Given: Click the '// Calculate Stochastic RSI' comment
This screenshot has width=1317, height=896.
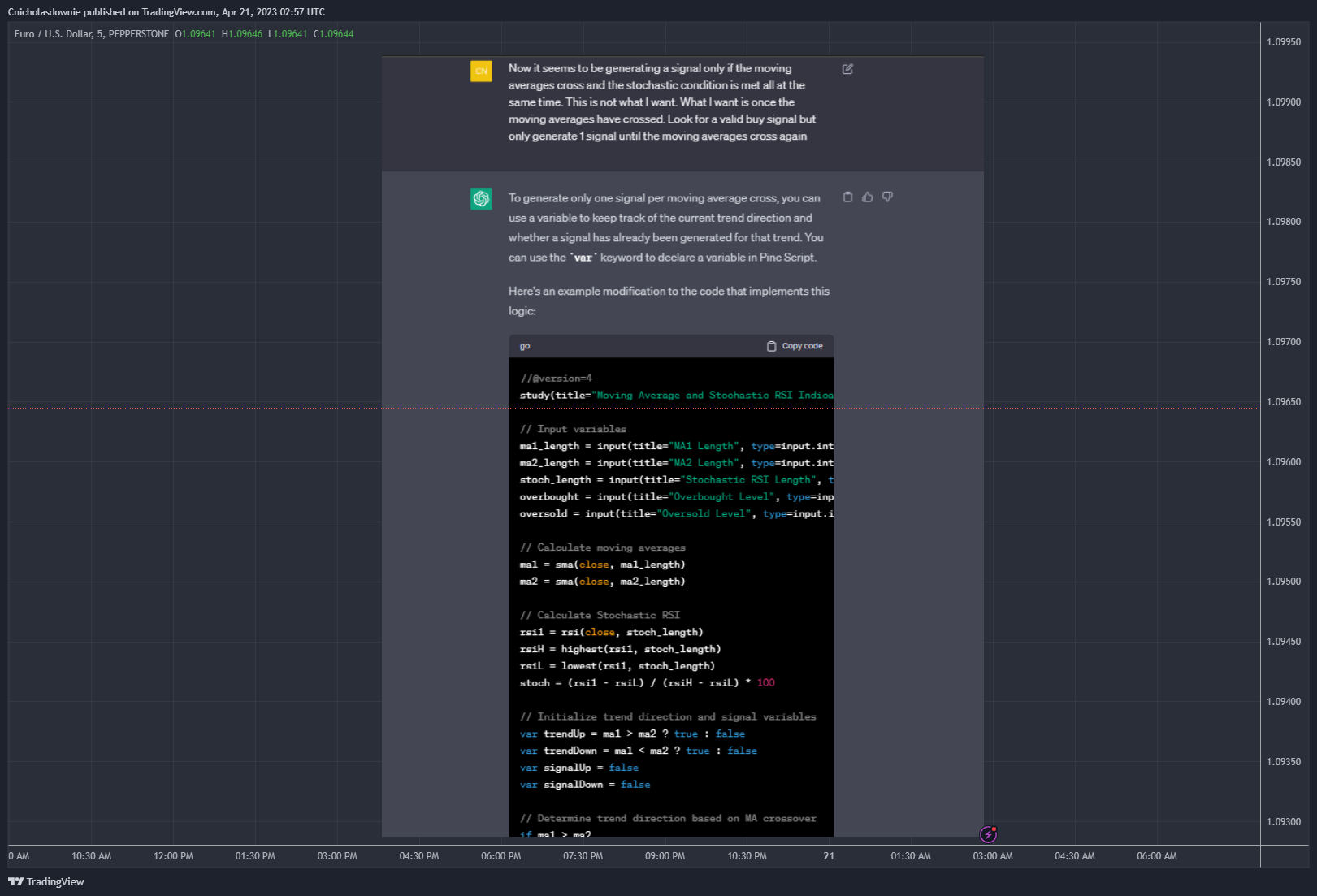Looking at the screenshot, I should point(600,615).
